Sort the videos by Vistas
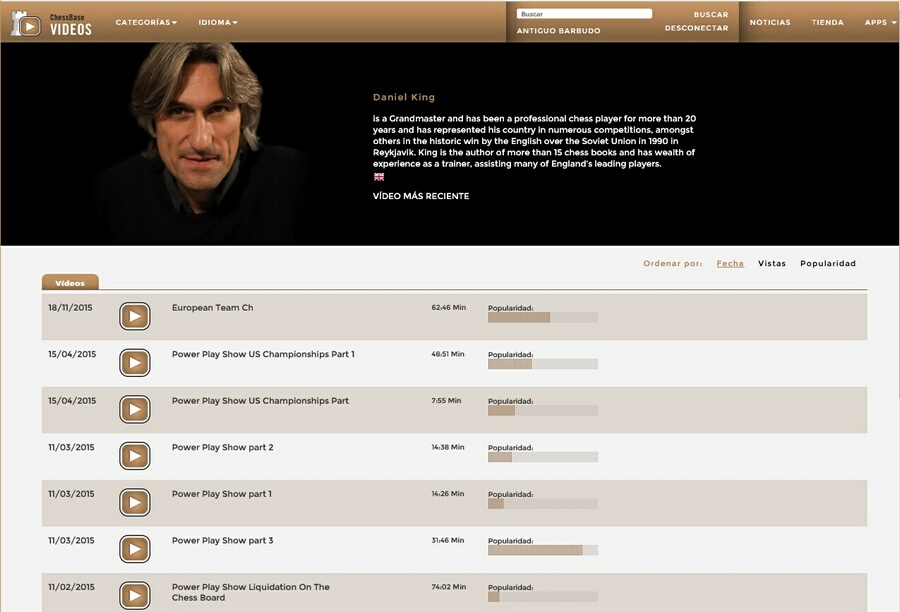The image size is (900, 612). (772, 264)
